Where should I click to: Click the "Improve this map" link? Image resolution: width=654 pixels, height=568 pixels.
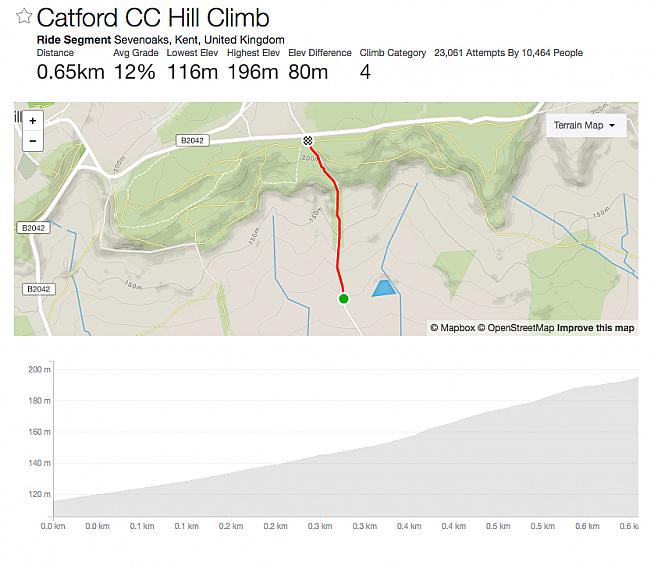pos(595,328)
